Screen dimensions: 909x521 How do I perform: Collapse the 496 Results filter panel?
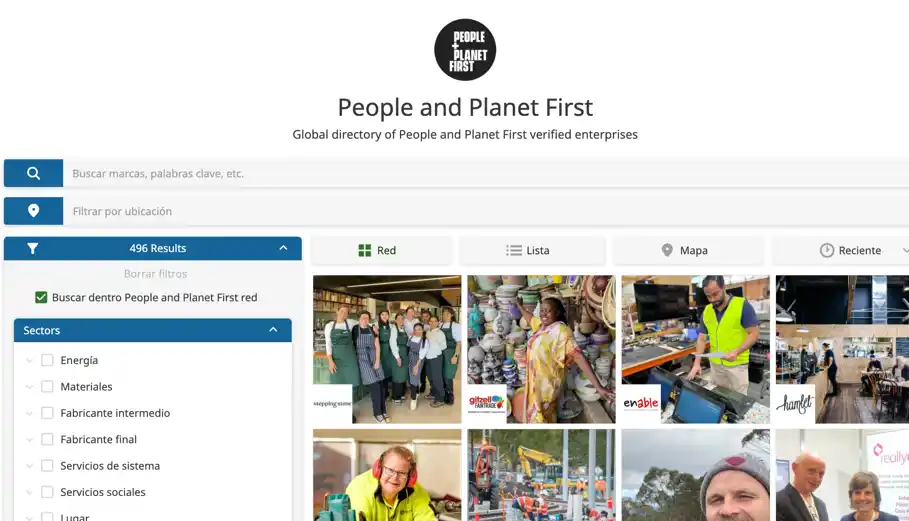pos(283,248)
